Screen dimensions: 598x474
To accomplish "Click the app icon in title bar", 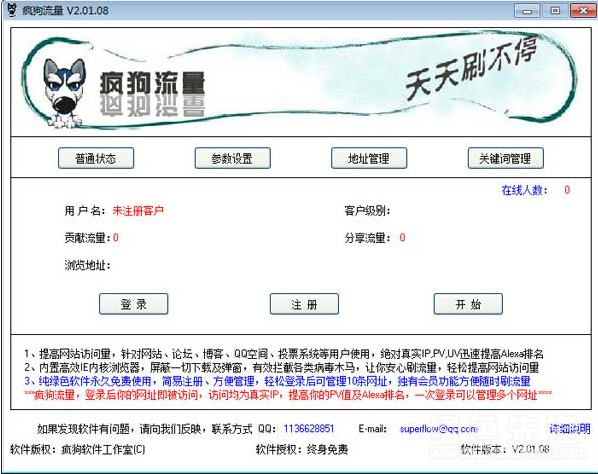I will pyautogui.click(x=13, y=10).
